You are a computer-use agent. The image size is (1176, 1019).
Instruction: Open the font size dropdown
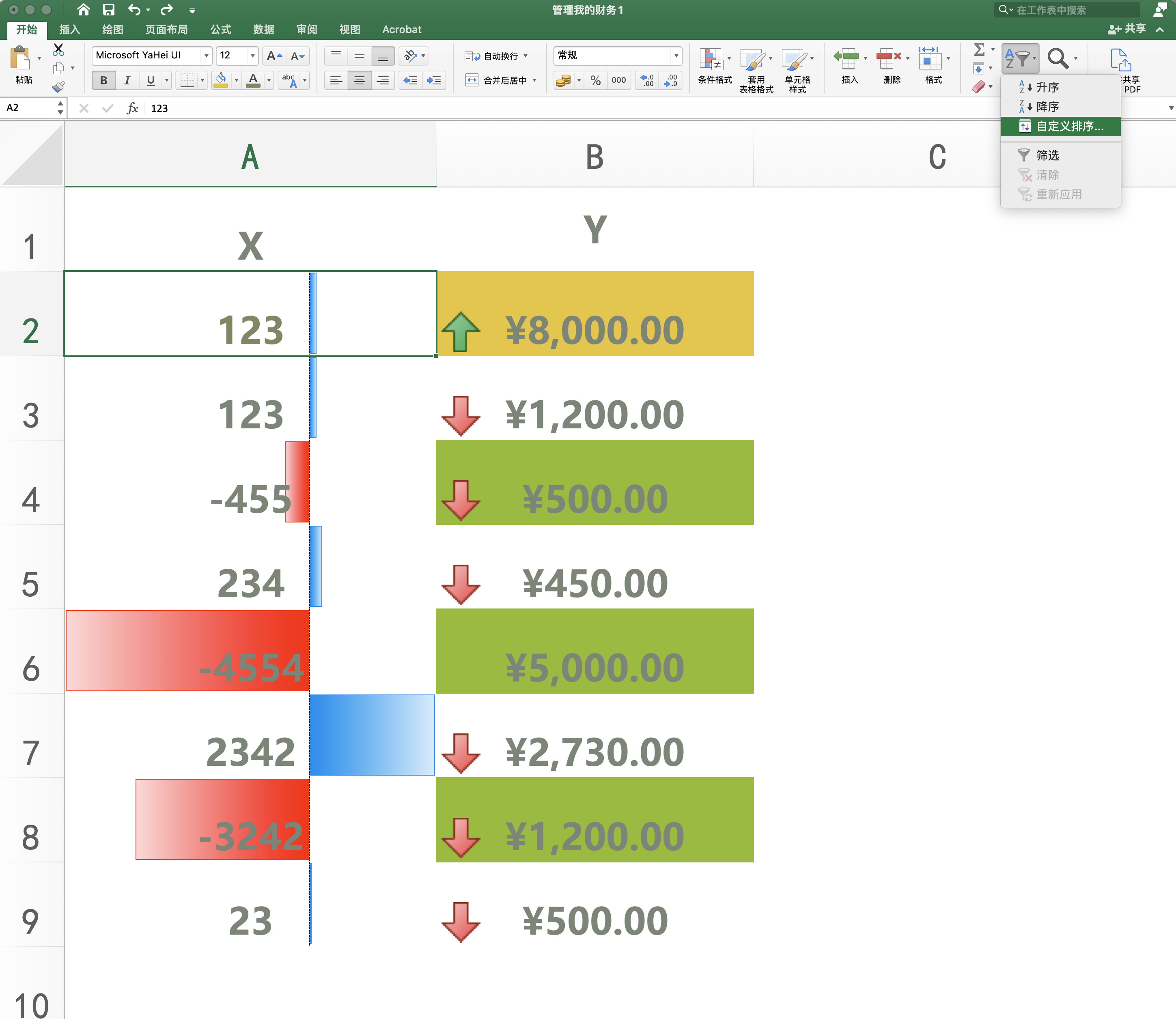pyautogui.click(x=253, y=55)
